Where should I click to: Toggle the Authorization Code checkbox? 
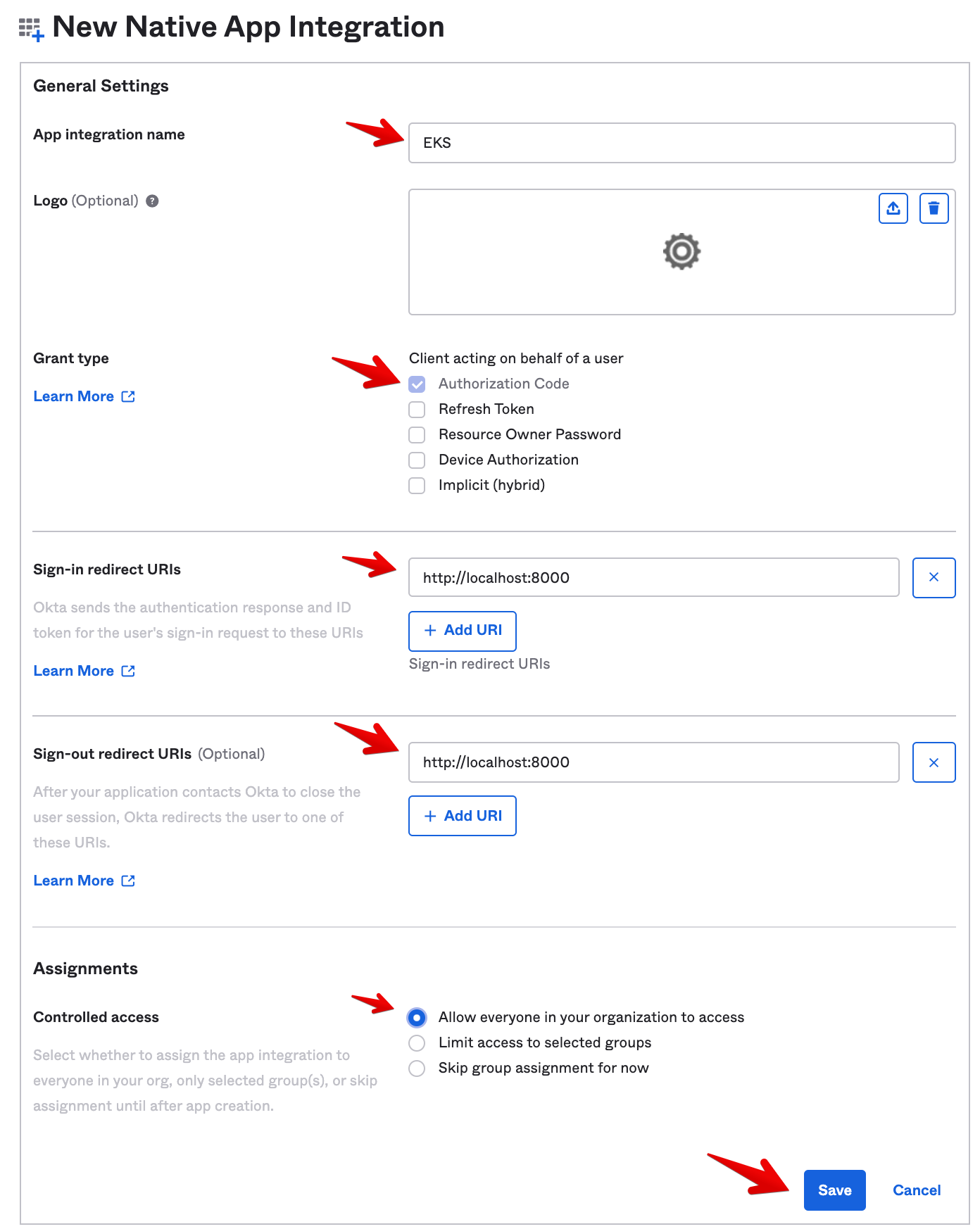coord(417,384)
